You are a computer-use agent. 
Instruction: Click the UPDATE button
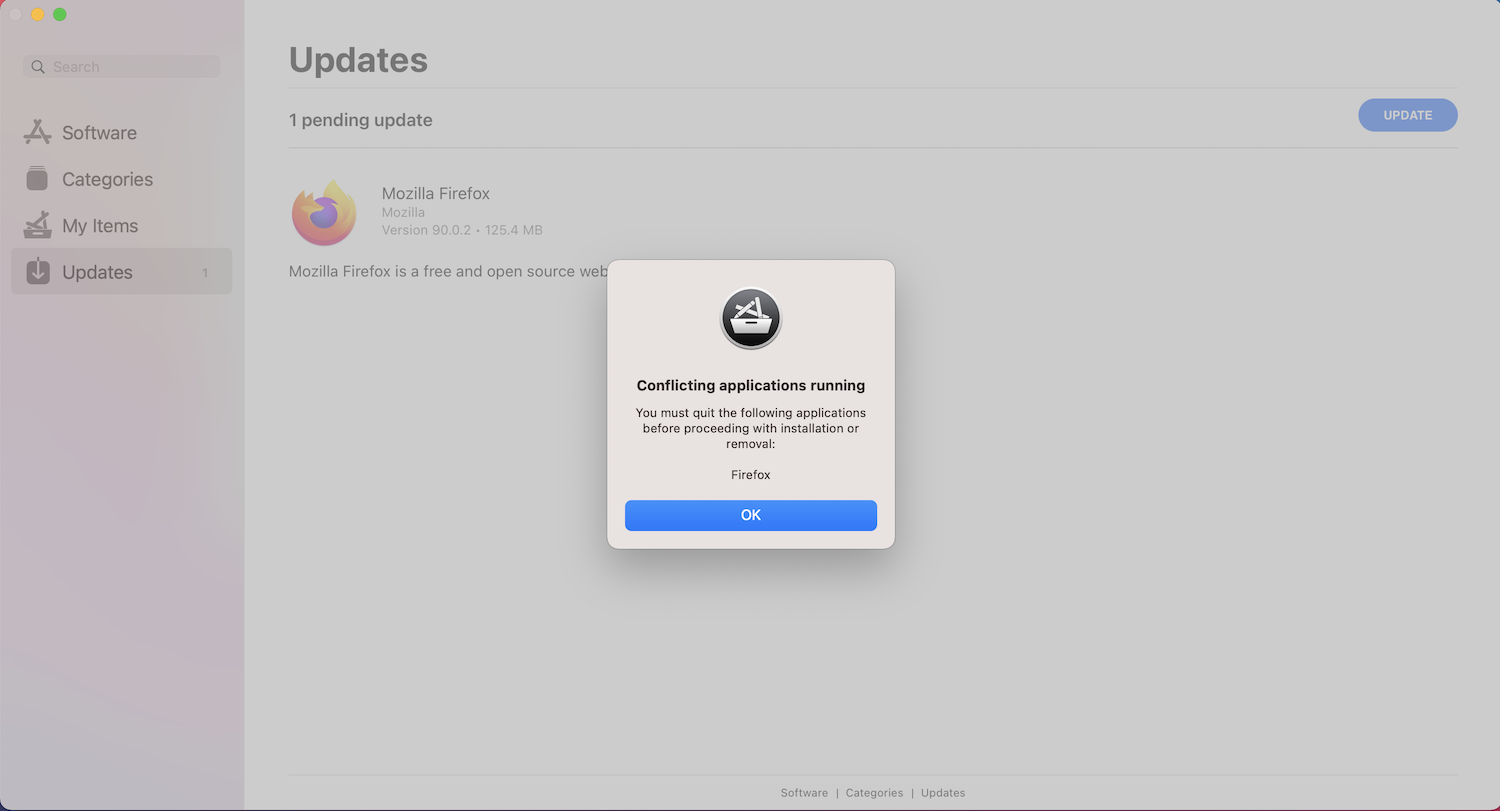(x=1408, y=115)
